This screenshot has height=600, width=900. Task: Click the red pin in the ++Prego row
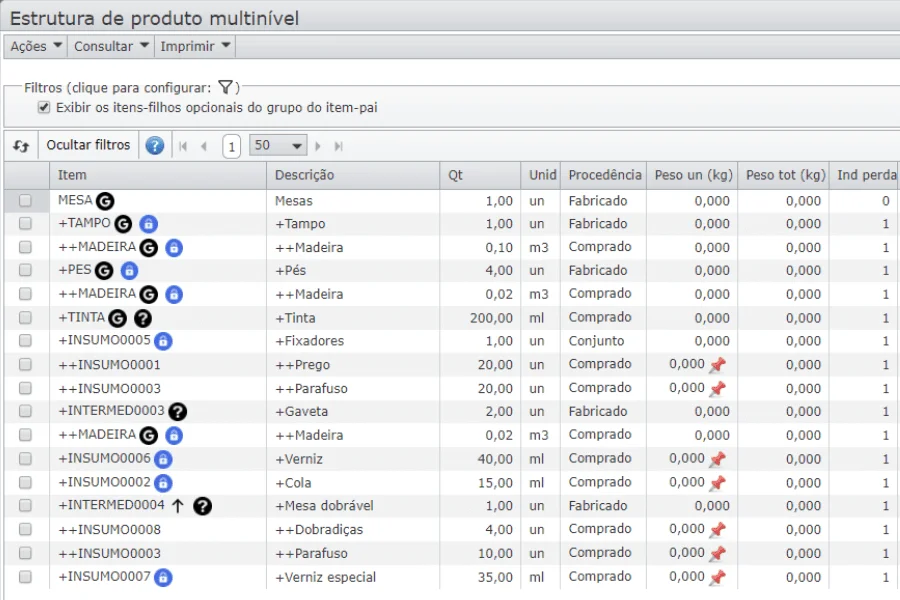point(717,365)
